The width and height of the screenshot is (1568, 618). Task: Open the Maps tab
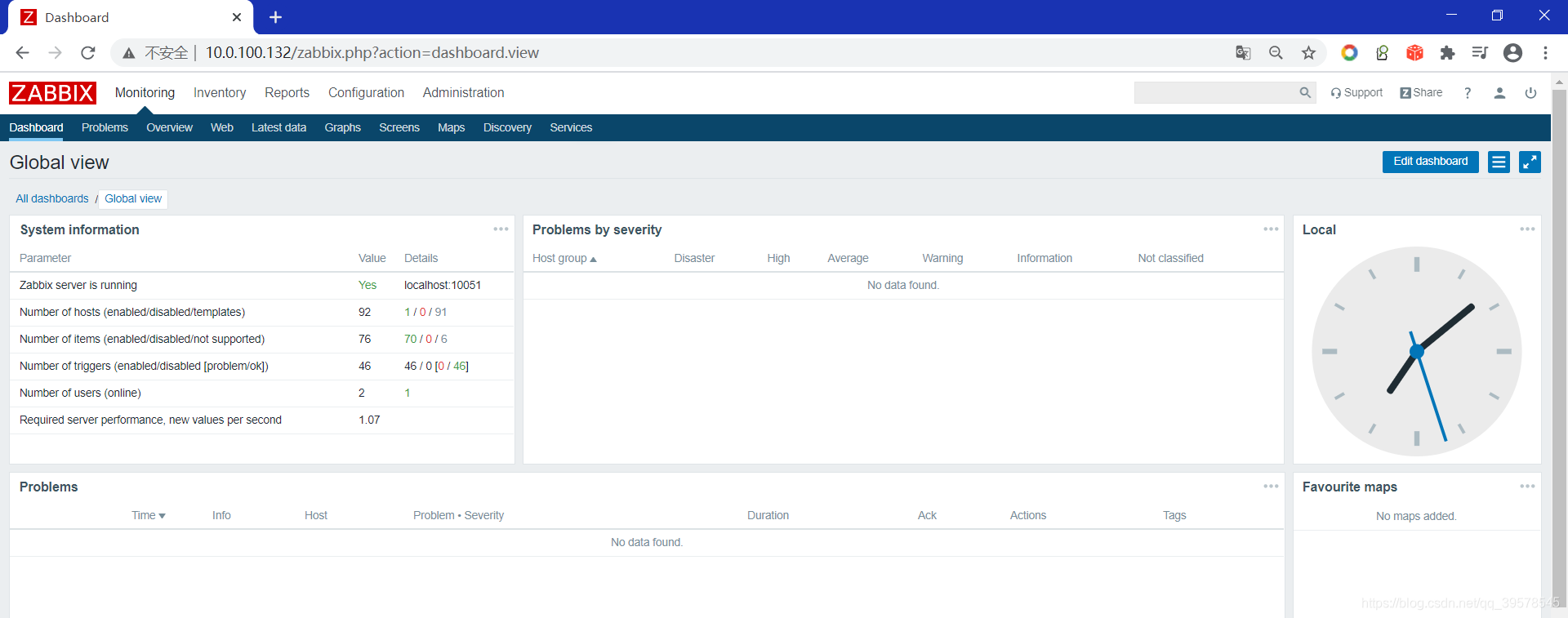(451, 127)
